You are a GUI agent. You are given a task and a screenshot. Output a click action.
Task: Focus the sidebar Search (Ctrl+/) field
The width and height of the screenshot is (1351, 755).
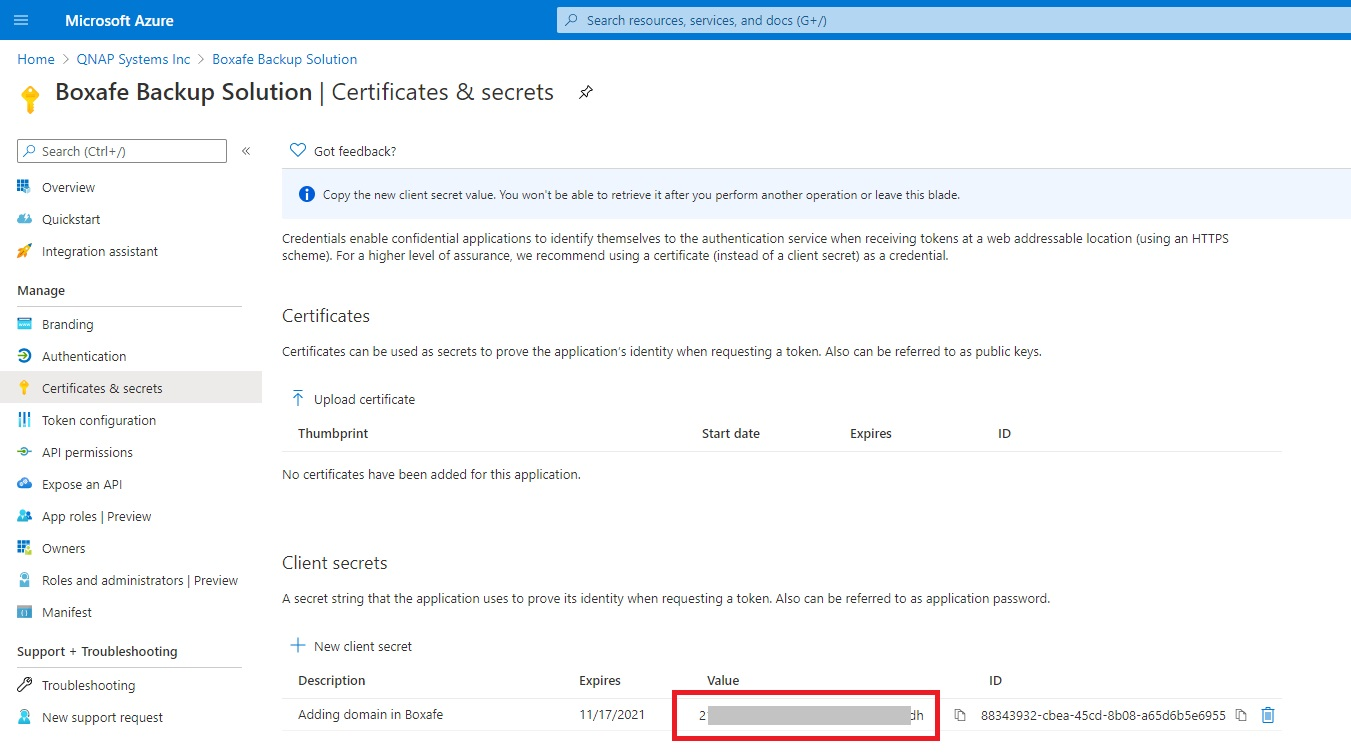(122, 151)
